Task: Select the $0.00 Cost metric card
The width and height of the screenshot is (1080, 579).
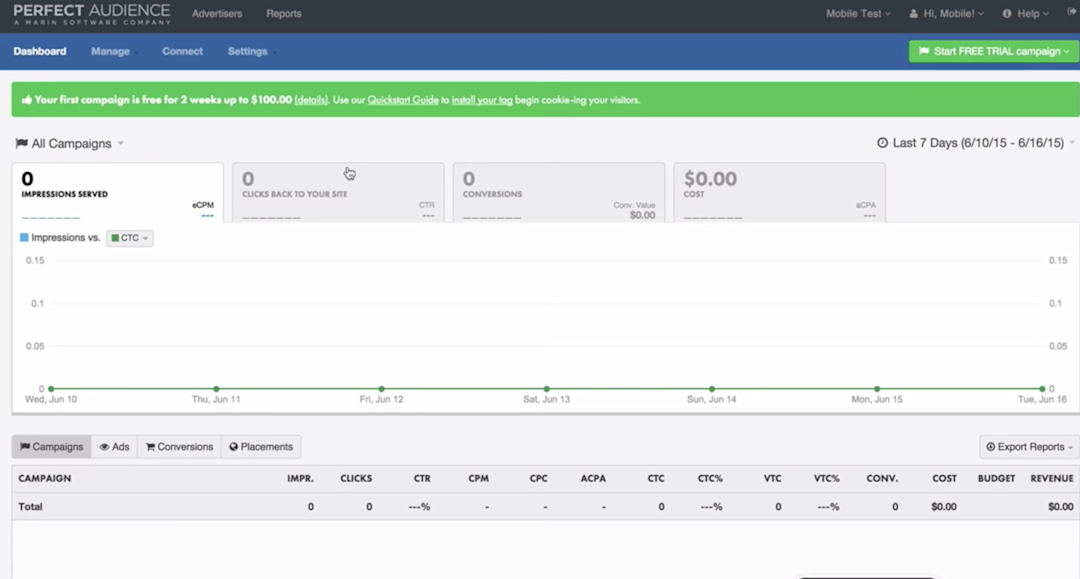Action: pos(779,193)
